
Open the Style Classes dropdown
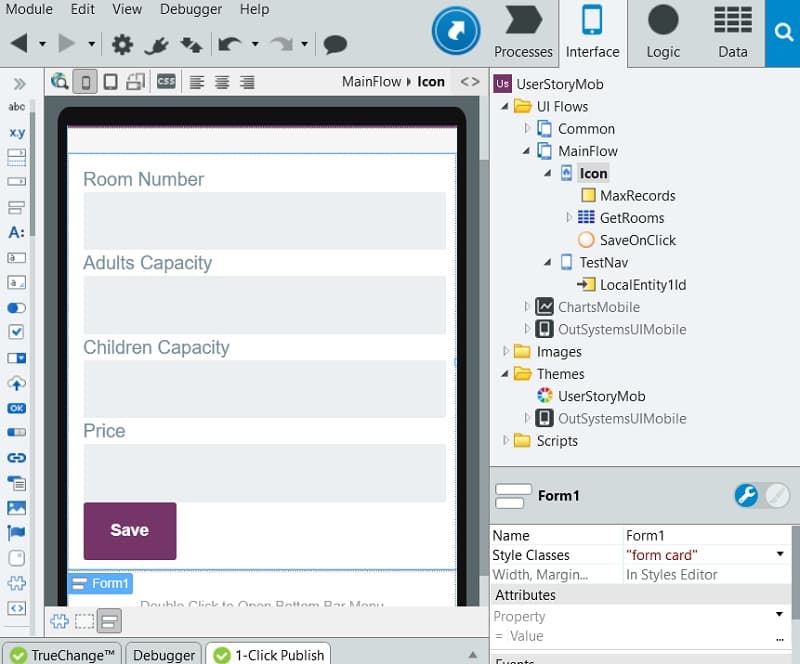[x=779, y=554]
